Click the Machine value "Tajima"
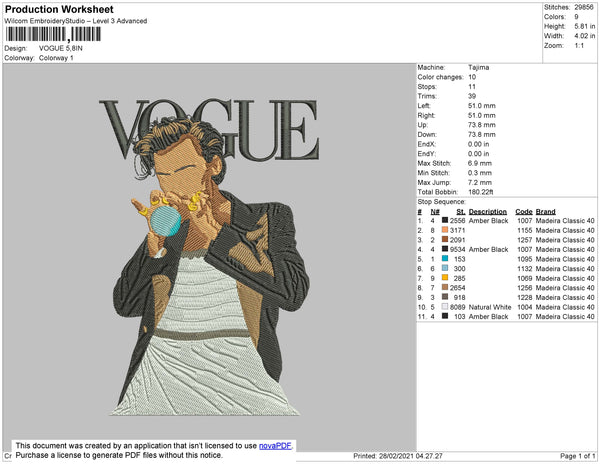600x464 pixels. [x=478, y=67]
